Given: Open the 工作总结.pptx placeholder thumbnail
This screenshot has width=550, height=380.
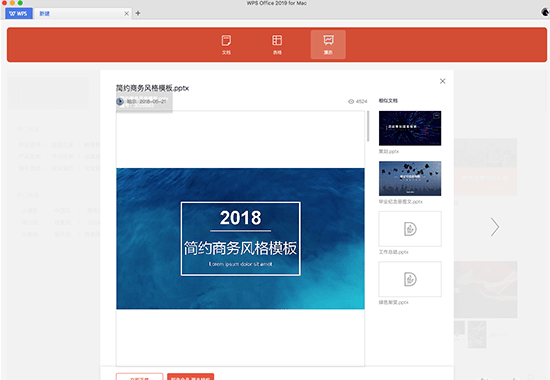Looking at the screenshot, I should point(410,229).
